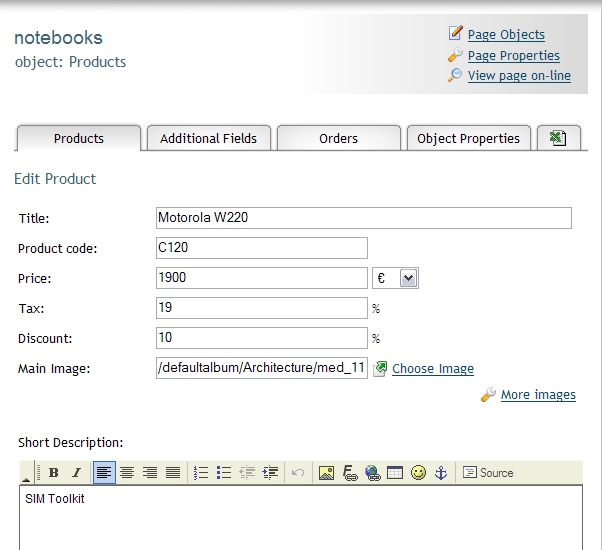Follow the View page on-line link
Viewport: 602px width, 550px height.
point(519,76)
